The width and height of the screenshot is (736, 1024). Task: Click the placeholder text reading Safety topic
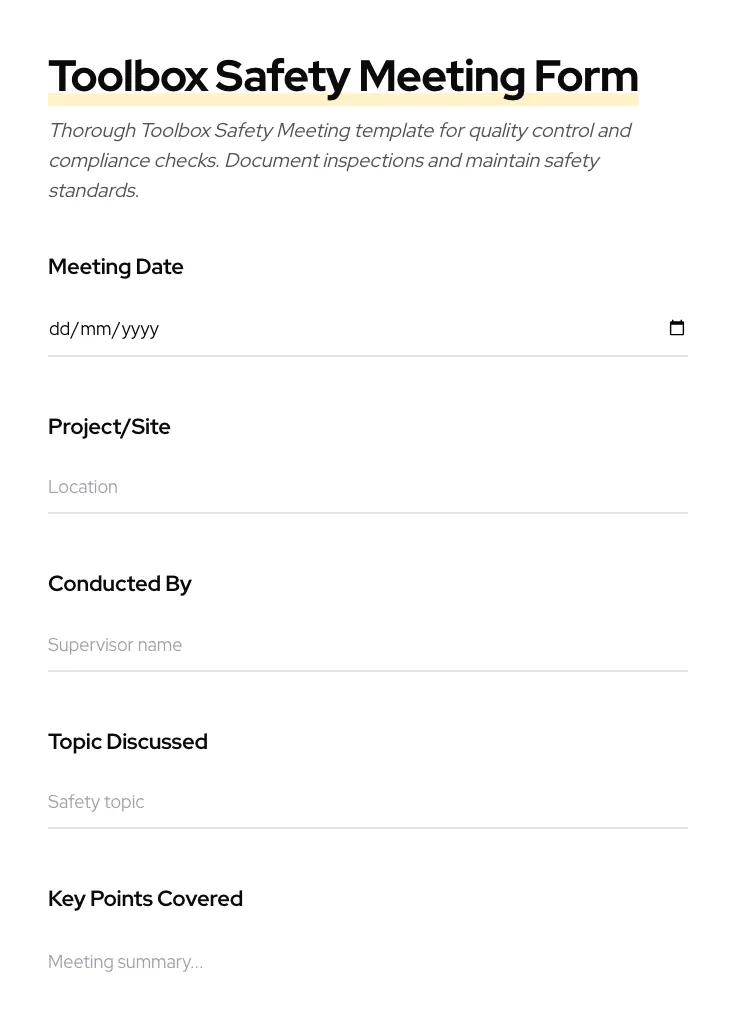tap(96, 802)
